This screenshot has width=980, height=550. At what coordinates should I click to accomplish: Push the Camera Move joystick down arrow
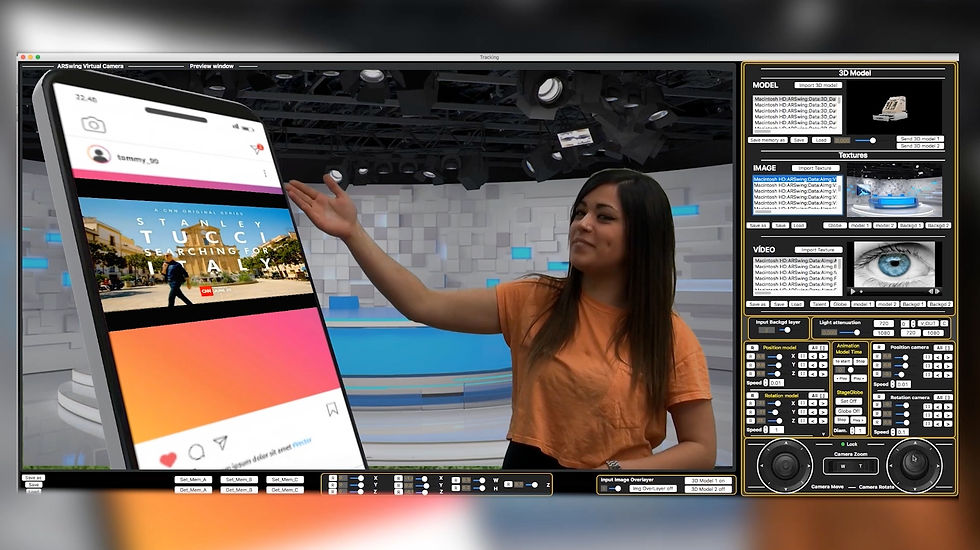tap(786, 489)
